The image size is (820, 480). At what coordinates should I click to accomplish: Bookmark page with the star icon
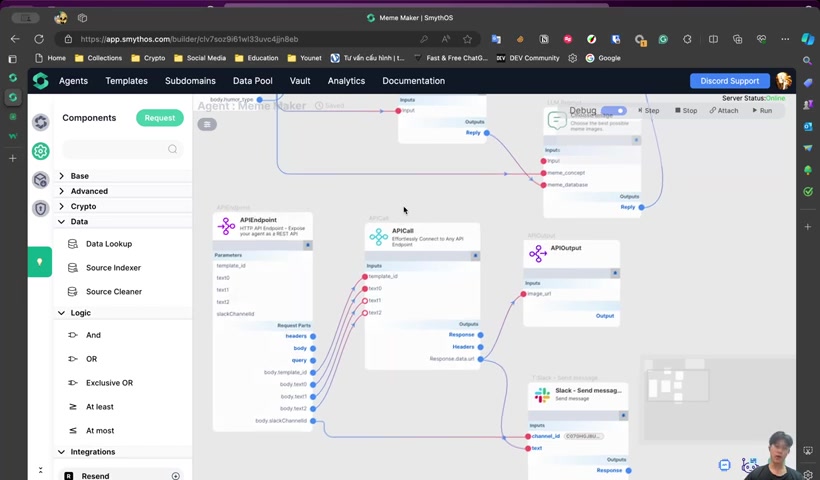468,39
